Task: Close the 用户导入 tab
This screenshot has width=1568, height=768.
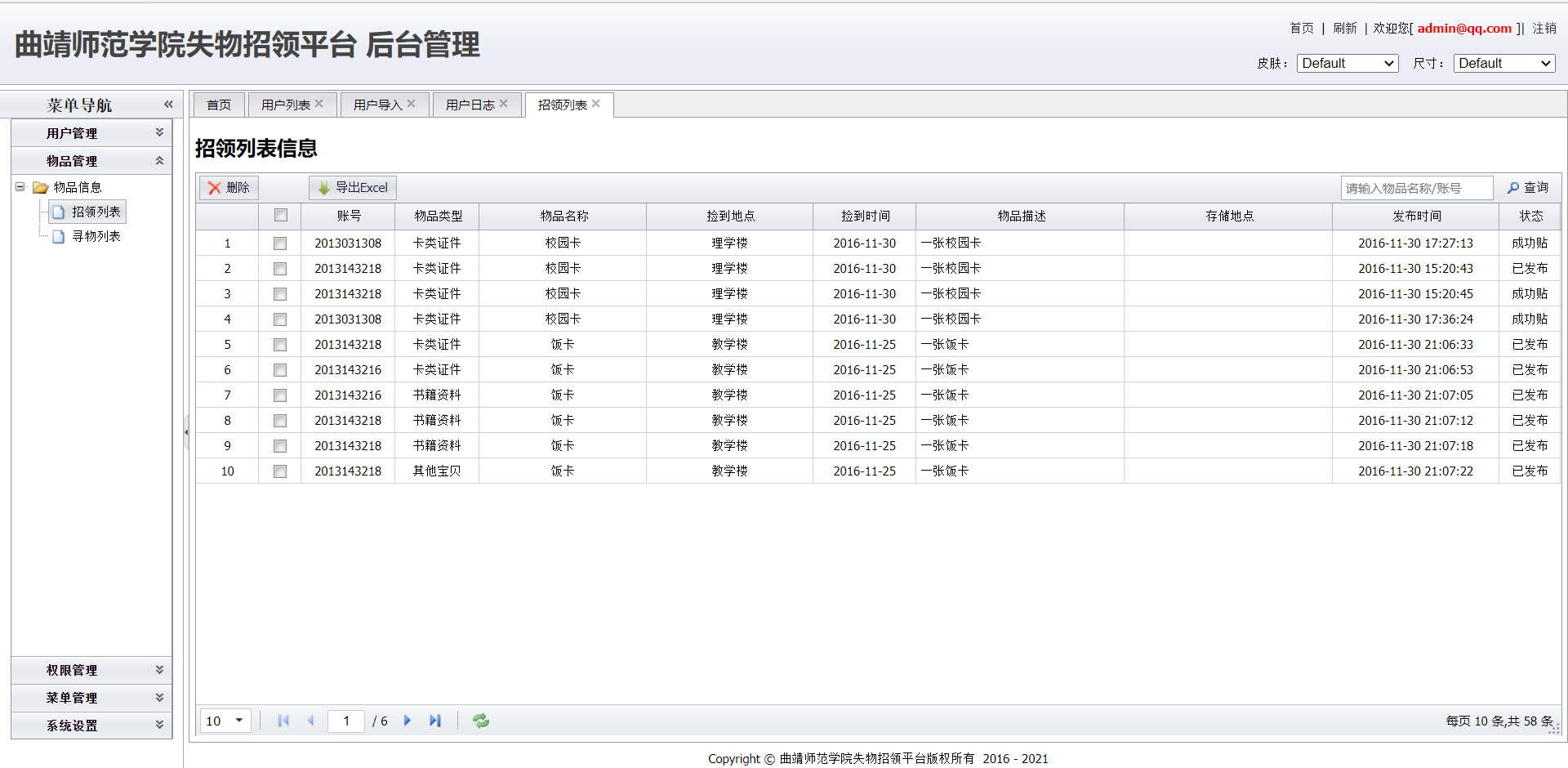Action: [x=412, y=104]
